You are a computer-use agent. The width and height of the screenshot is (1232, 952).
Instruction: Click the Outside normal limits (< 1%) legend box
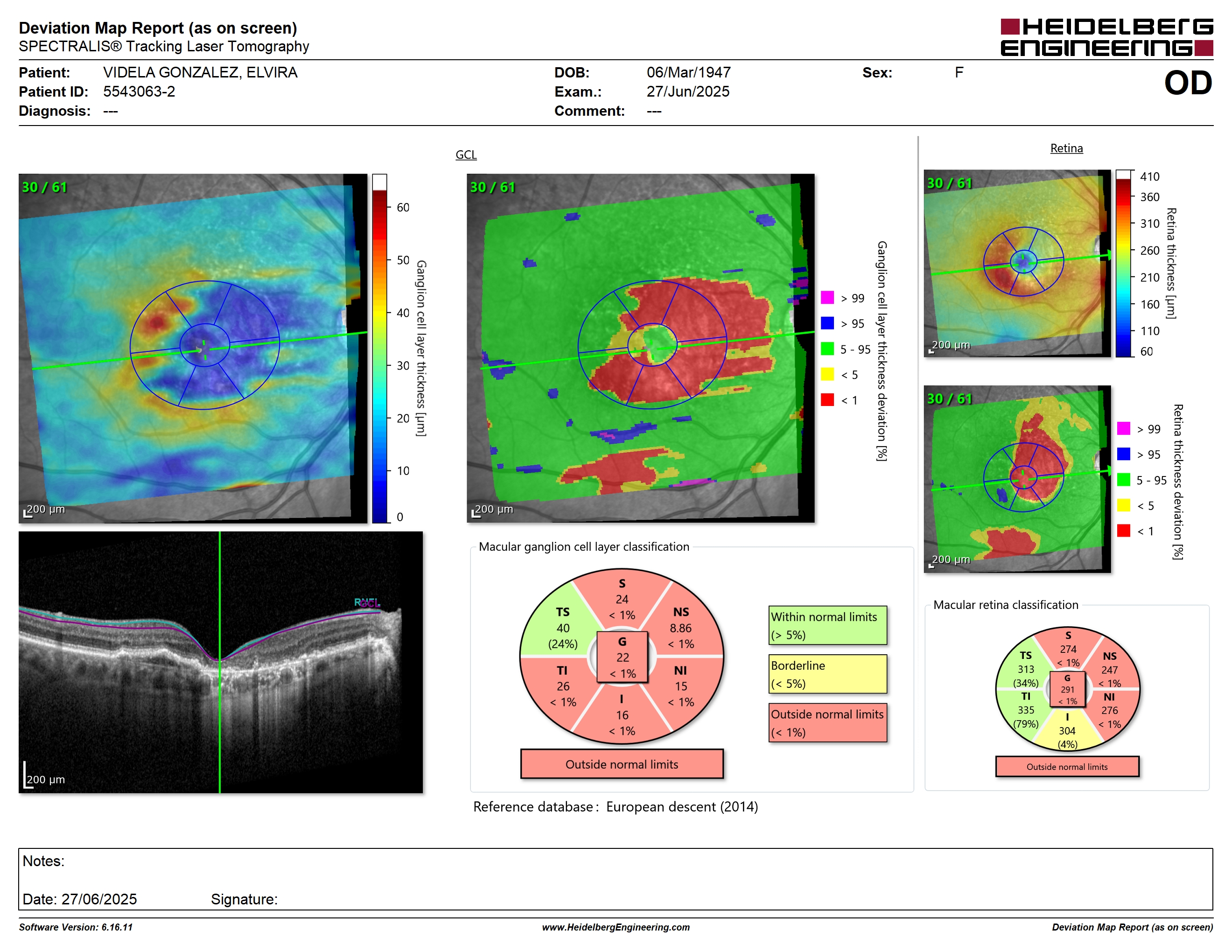pos(827,722)
